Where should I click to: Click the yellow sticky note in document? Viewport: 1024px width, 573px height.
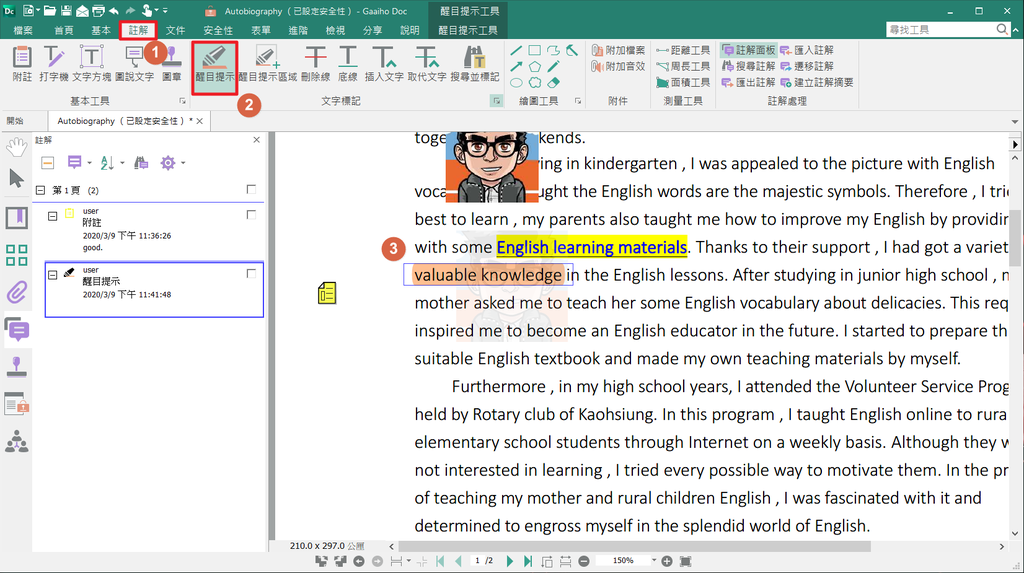[x=326, y=293]
